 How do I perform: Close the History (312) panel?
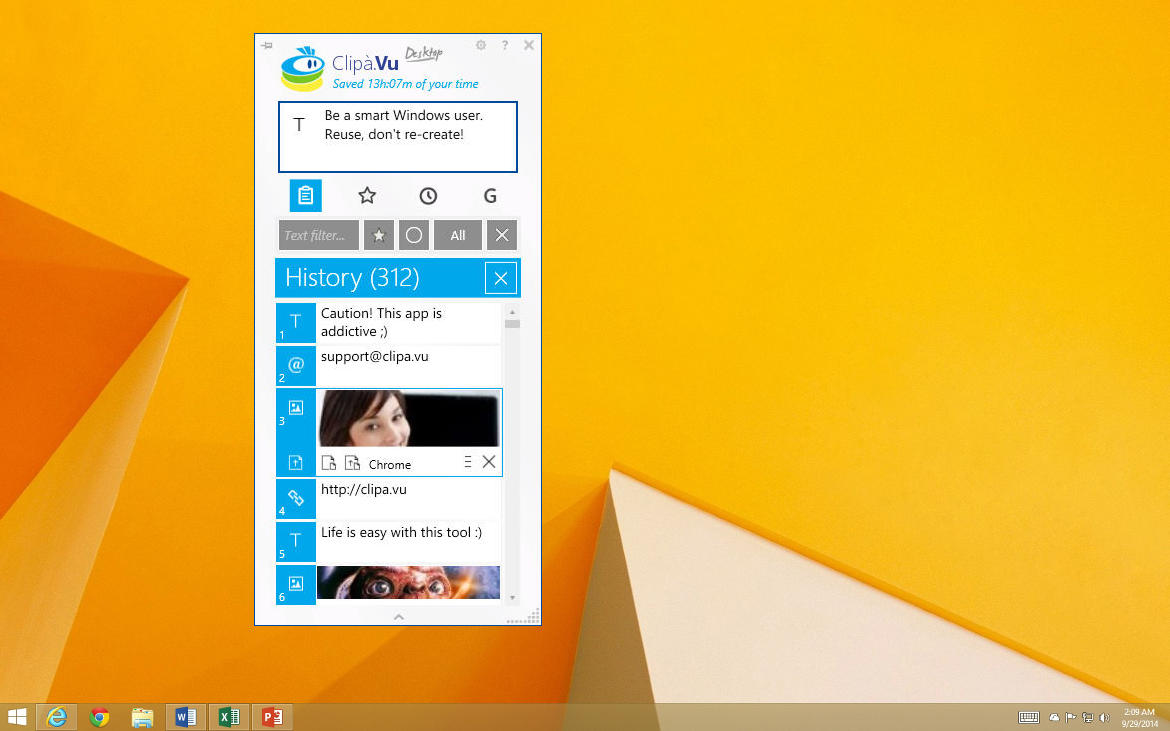tap(501, 278)
